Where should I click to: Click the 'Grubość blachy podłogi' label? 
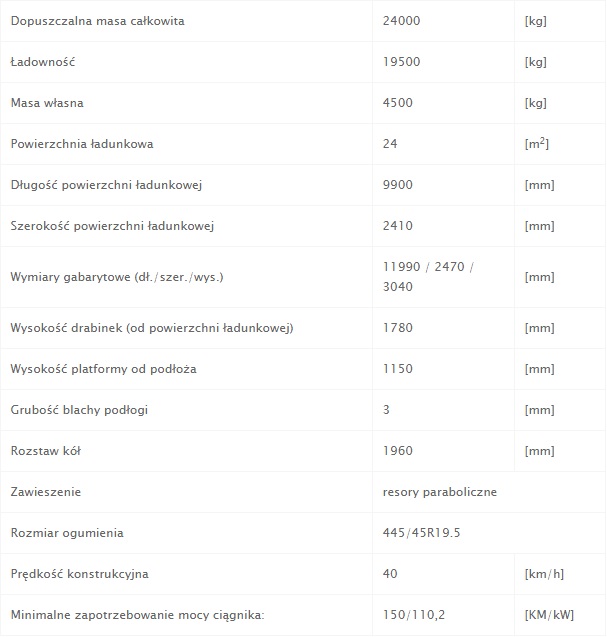point(81,410)
